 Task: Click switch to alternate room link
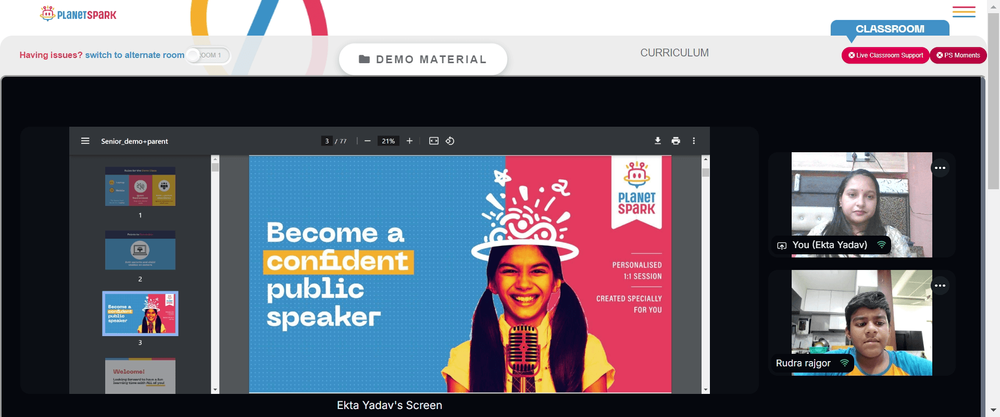tap(135, 55)
